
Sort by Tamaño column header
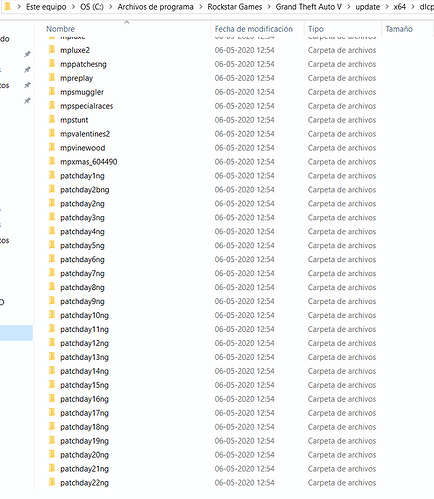pyautogui.click(x=399, y=29)
